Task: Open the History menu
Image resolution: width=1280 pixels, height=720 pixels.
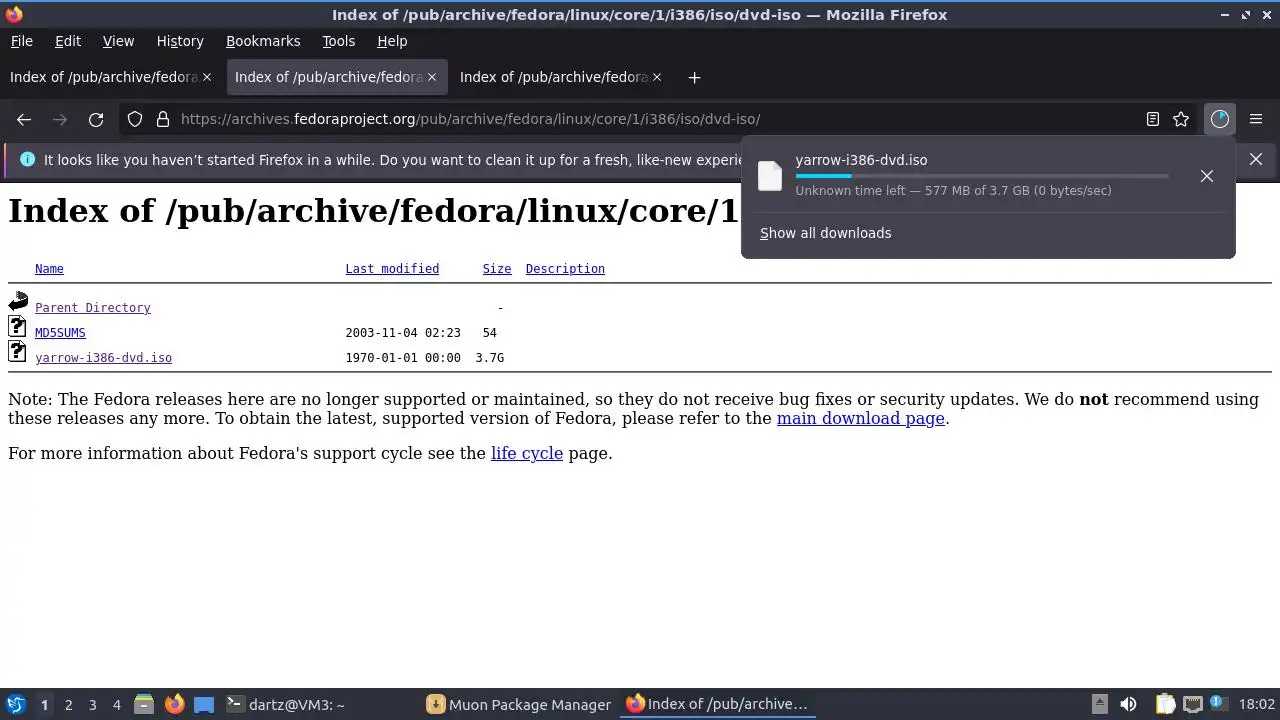Action: (180, 41)
